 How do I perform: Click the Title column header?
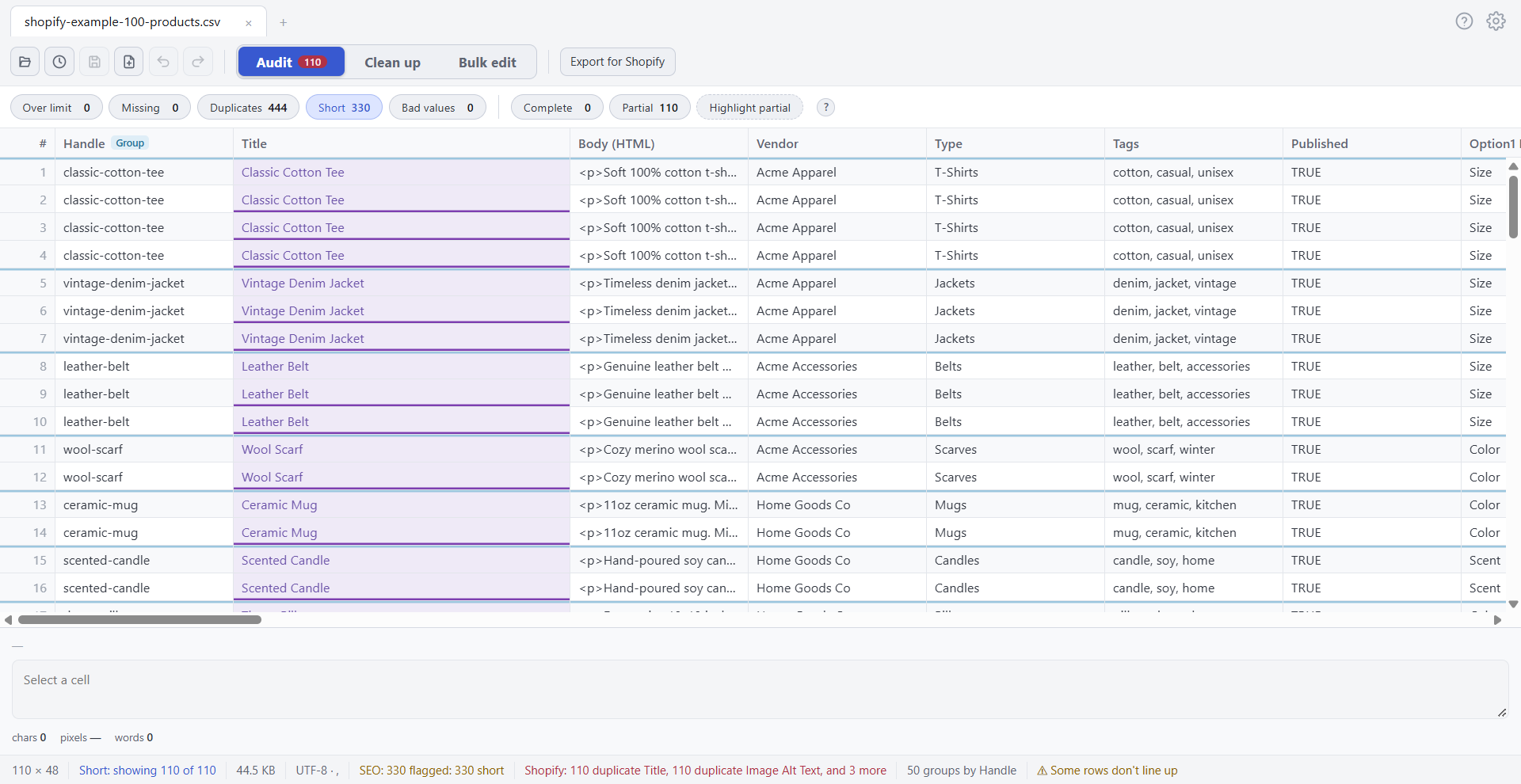click(x=401, y=143)
